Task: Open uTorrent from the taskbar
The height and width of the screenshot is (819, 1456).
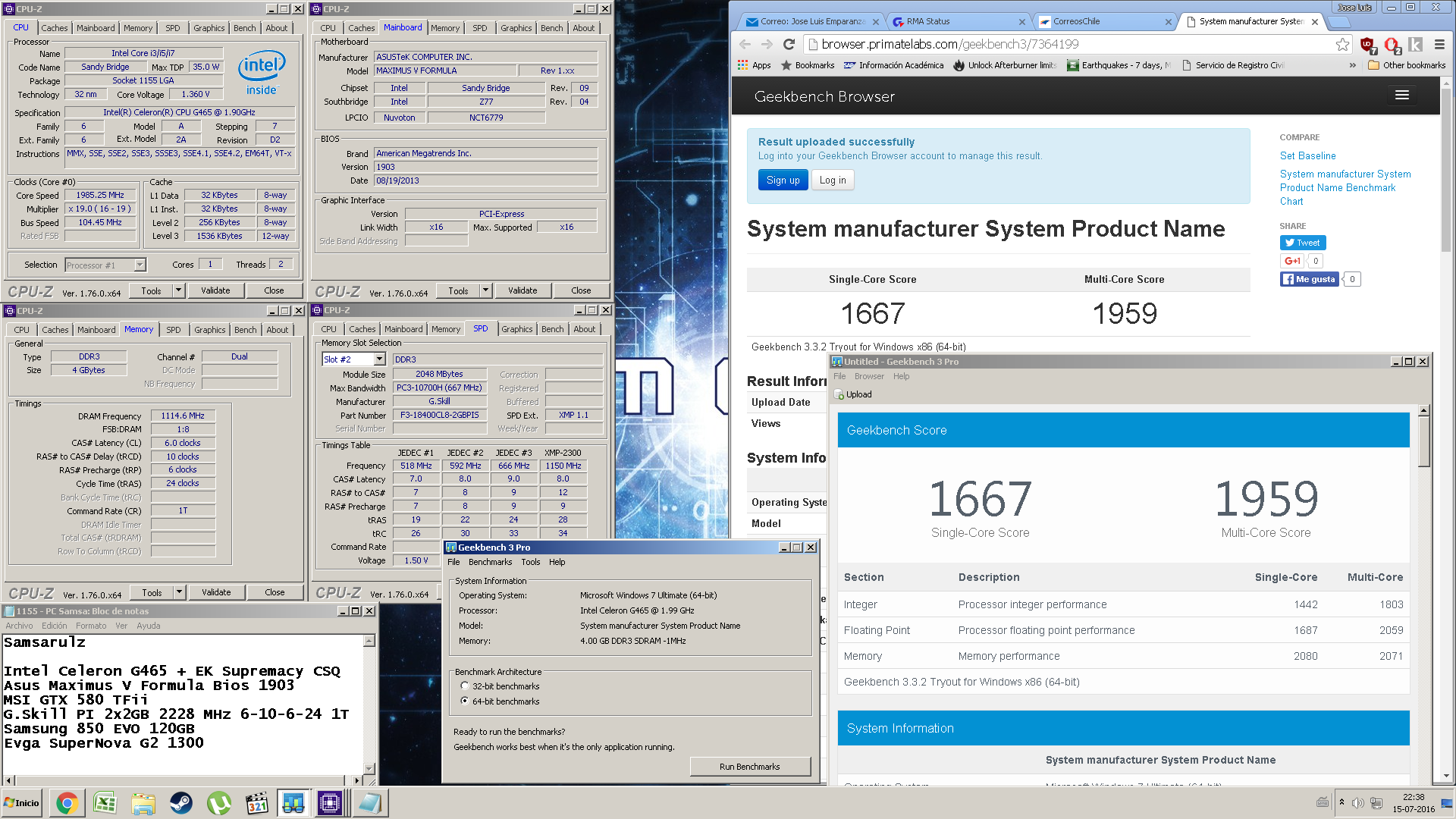Action: pyautogui.click(x=218, y=803)
